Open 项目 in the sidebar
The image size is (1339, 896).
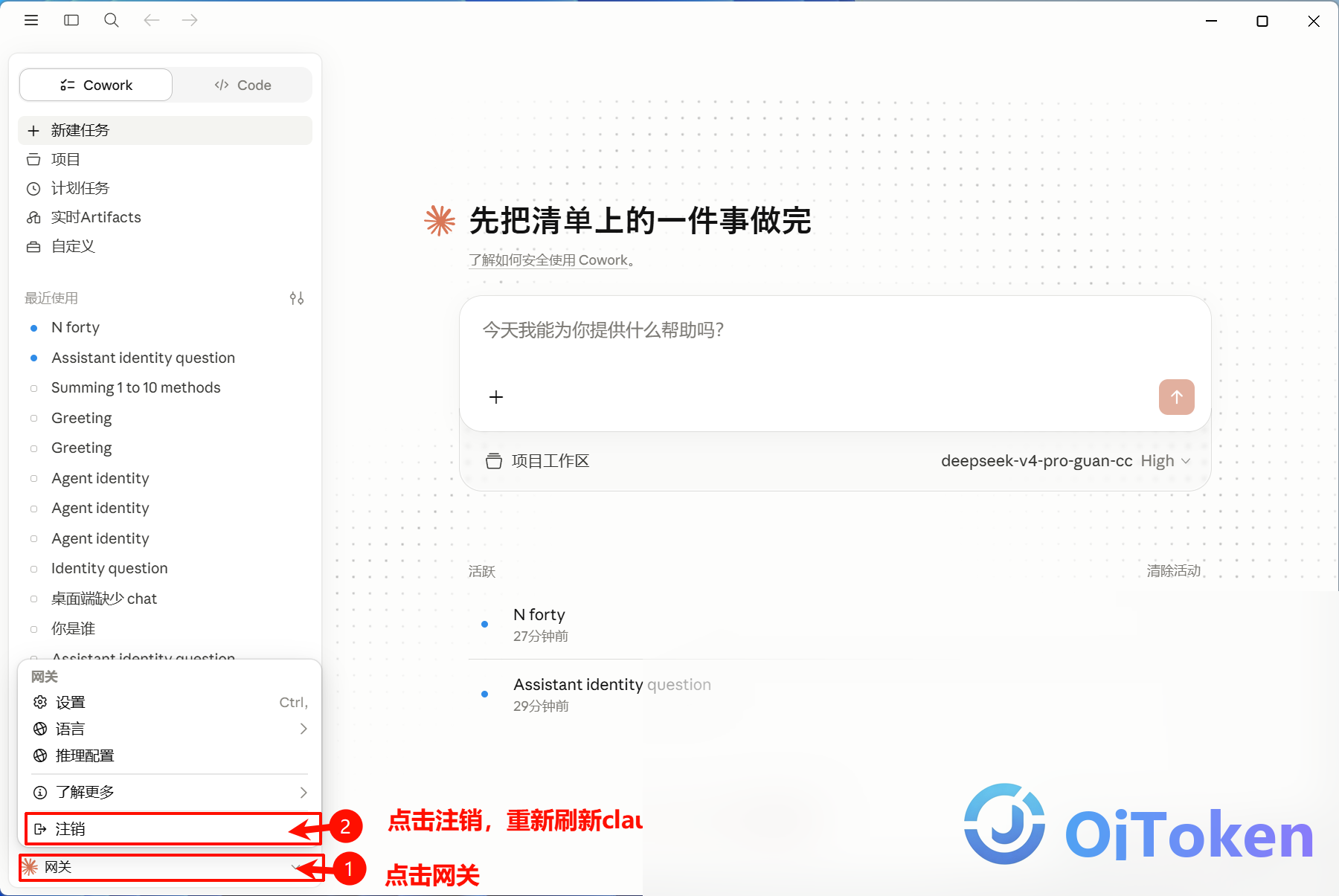coord(165,159)
